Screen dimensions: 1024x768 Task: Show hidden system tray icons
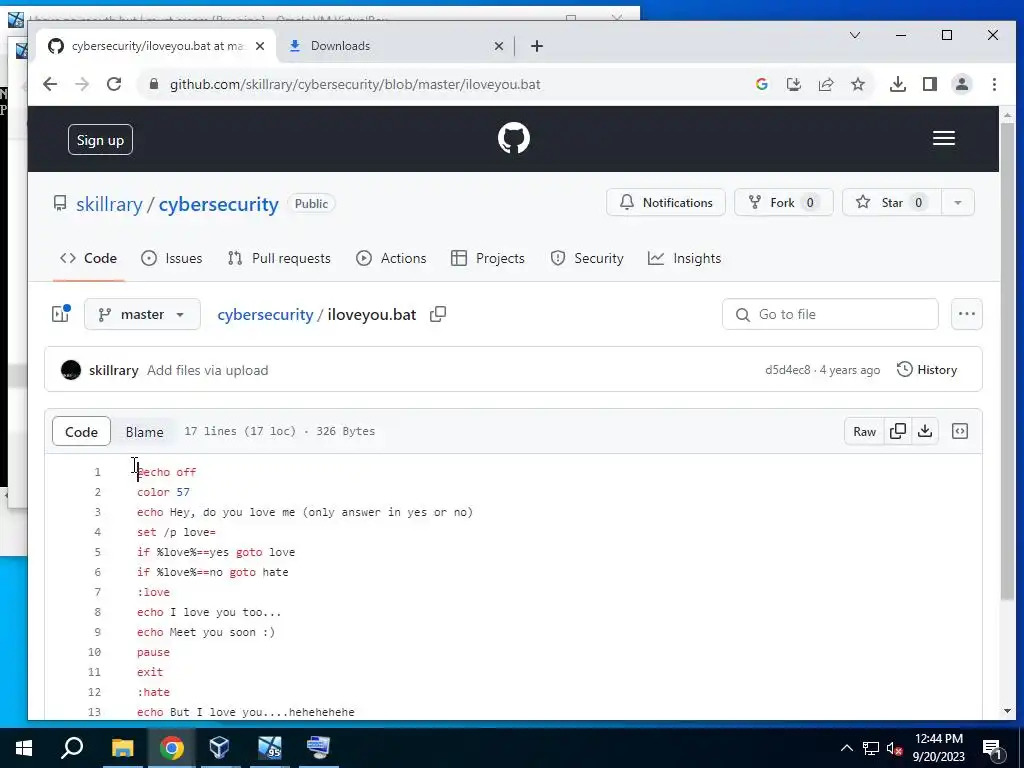pyautogui.click(x=846, y=748)
